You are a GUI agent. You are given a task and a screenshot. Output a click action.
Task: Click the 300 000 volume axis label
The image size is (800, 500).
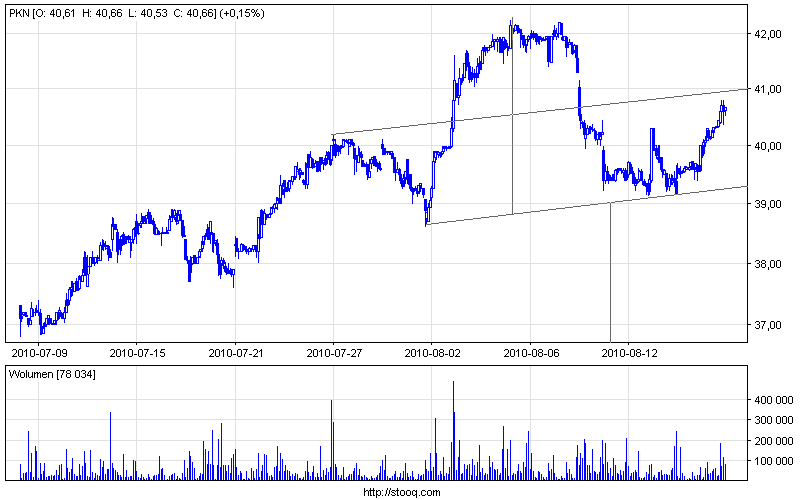(773, 420)
